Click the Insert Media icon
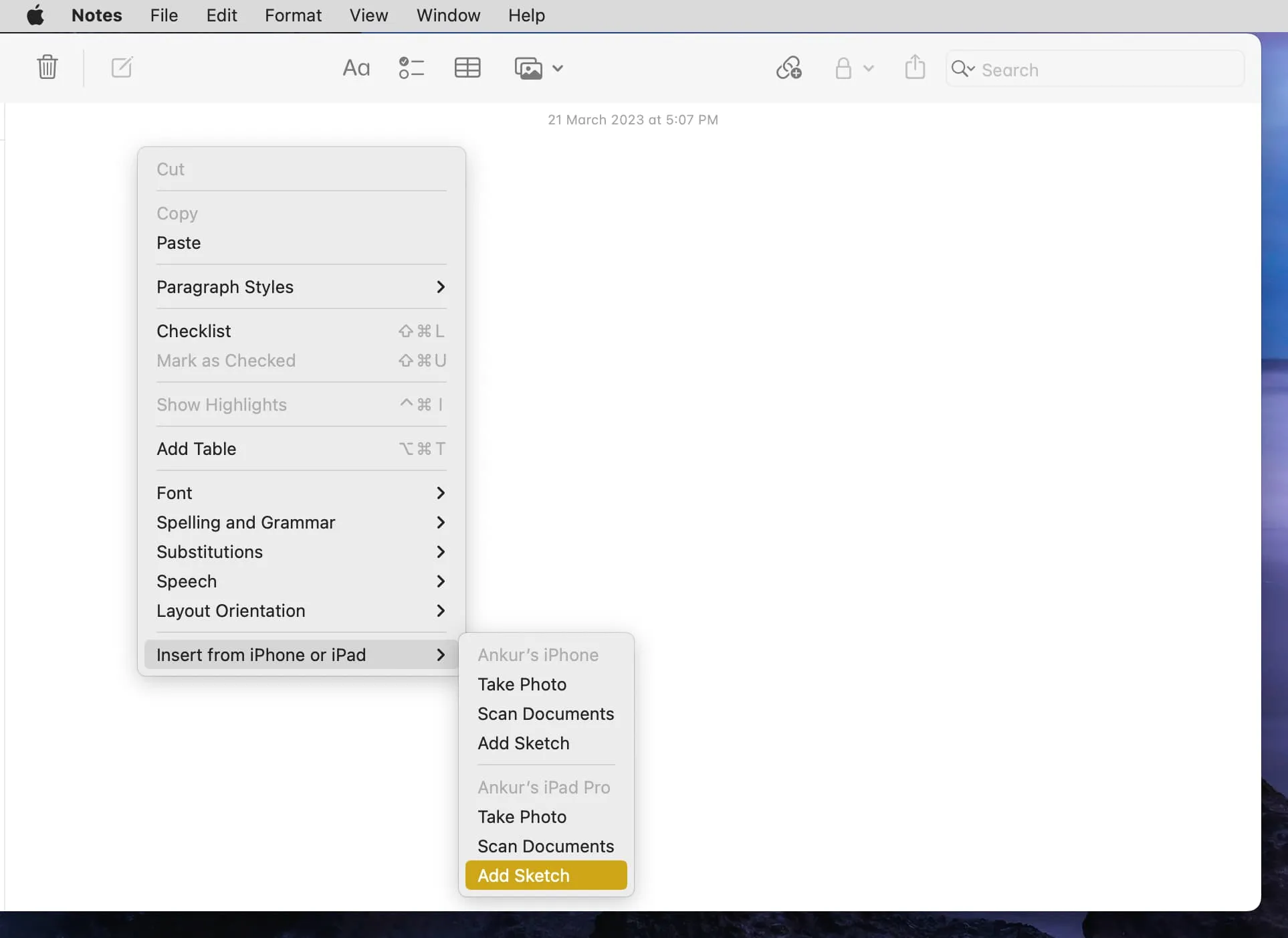This screenshot has width=1288, height=938. click(x=529, y=67)
